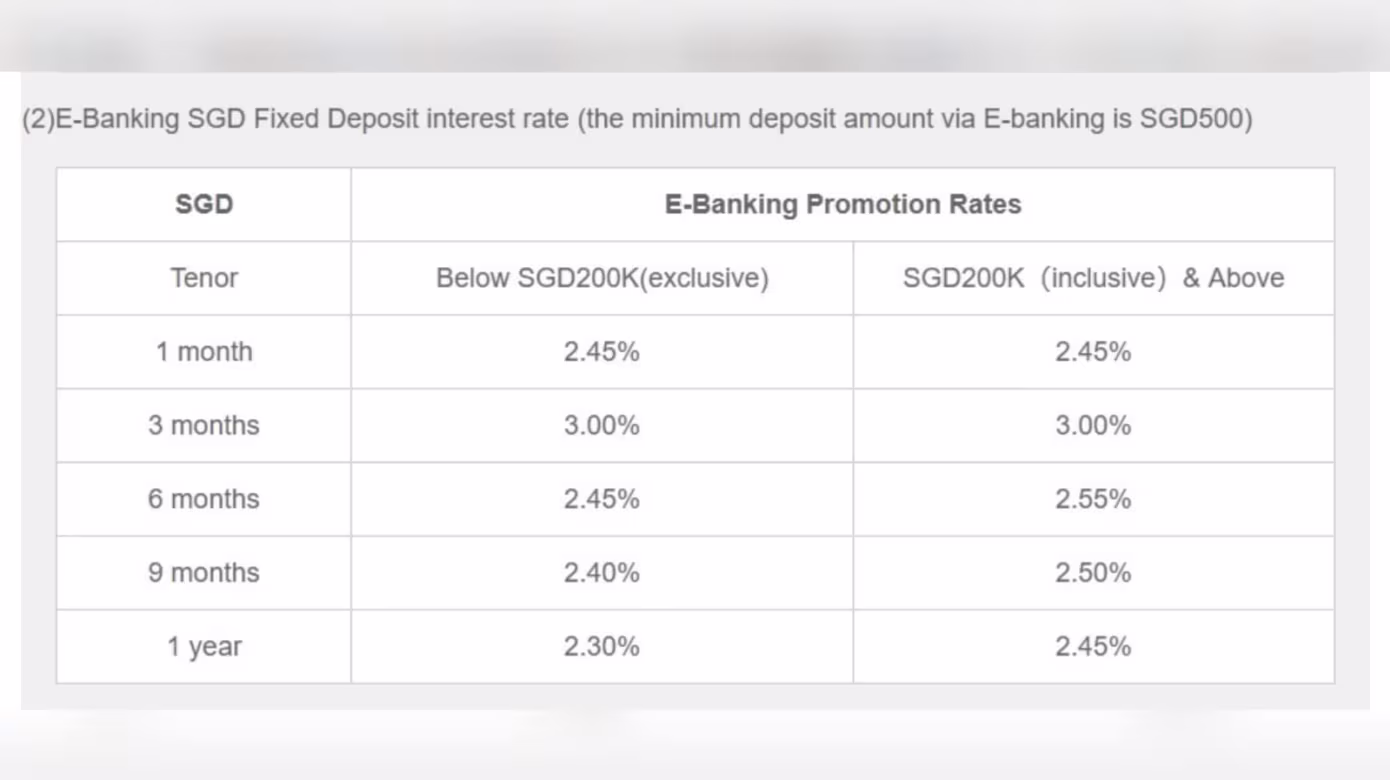Select the 1 year tenor cell
Screen dimensions: 1390x780
click(204, 647)
